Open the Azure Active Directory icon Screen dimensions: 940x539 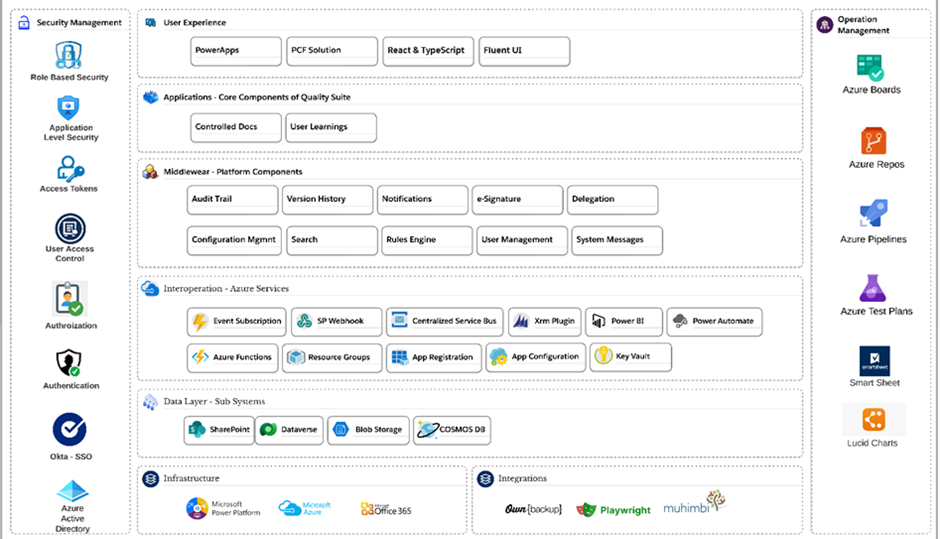[x=73, y=491]
